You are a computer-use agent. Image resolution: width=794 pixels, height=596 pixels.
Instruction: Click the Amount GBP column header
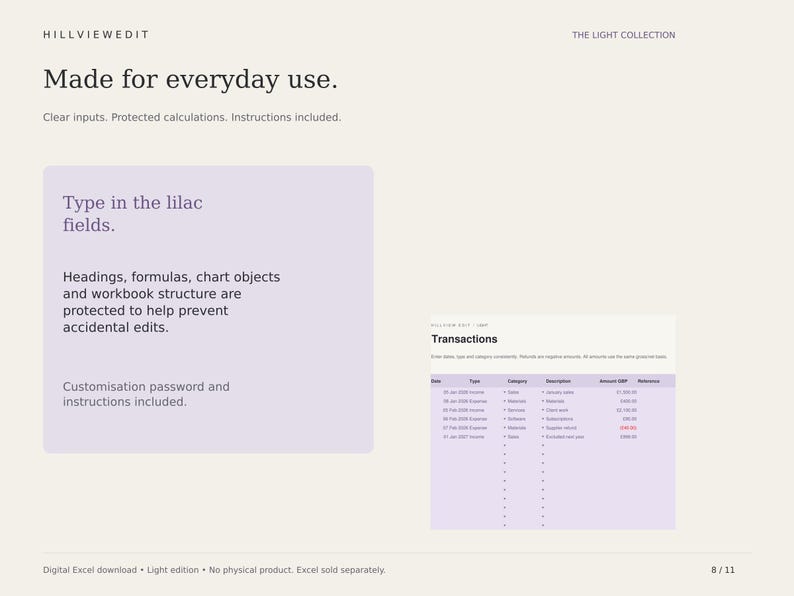tap(613, 381)
